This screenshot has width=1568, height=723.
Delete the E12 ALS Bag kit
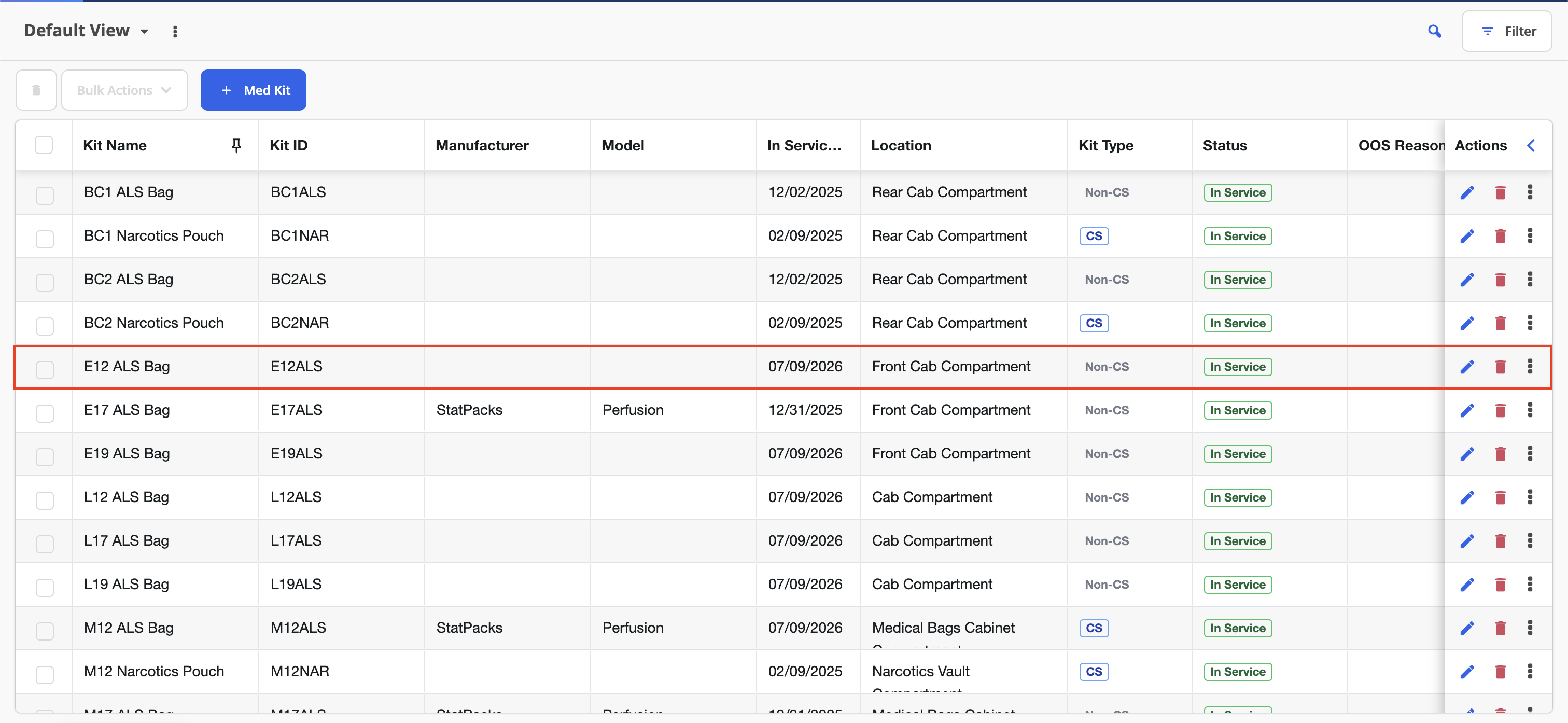[1500, 367]
